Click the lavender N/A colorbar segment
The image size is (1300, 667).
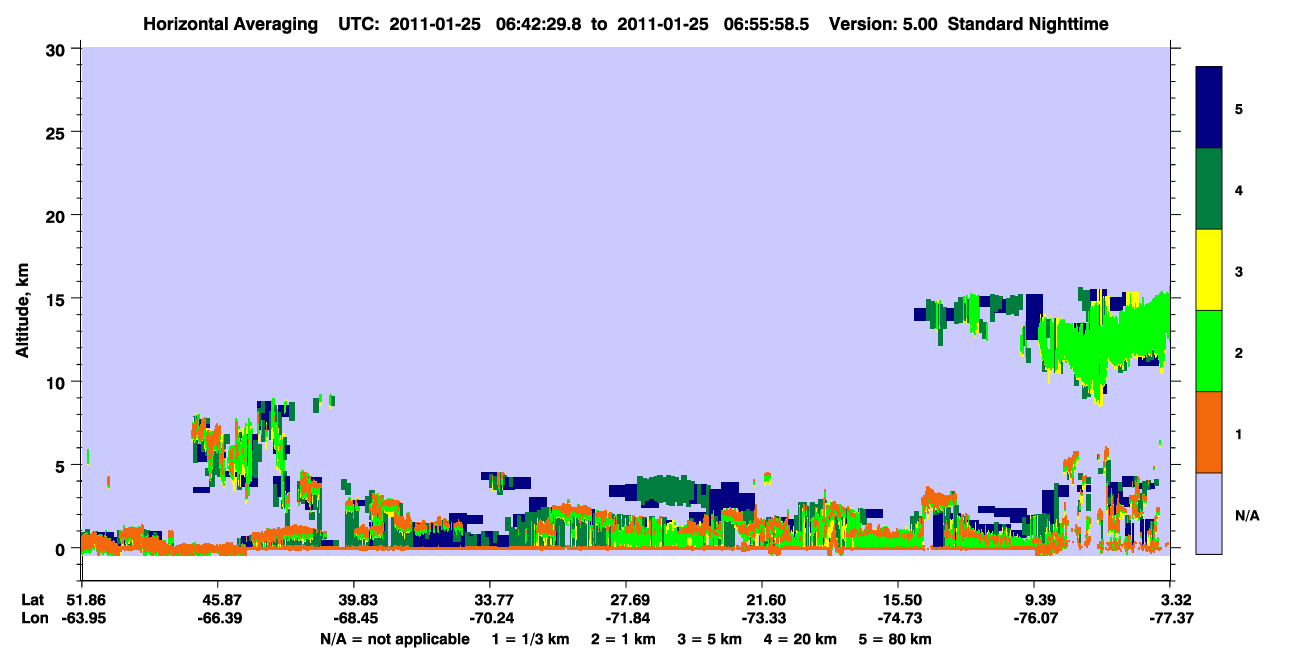click(1209, 513)
